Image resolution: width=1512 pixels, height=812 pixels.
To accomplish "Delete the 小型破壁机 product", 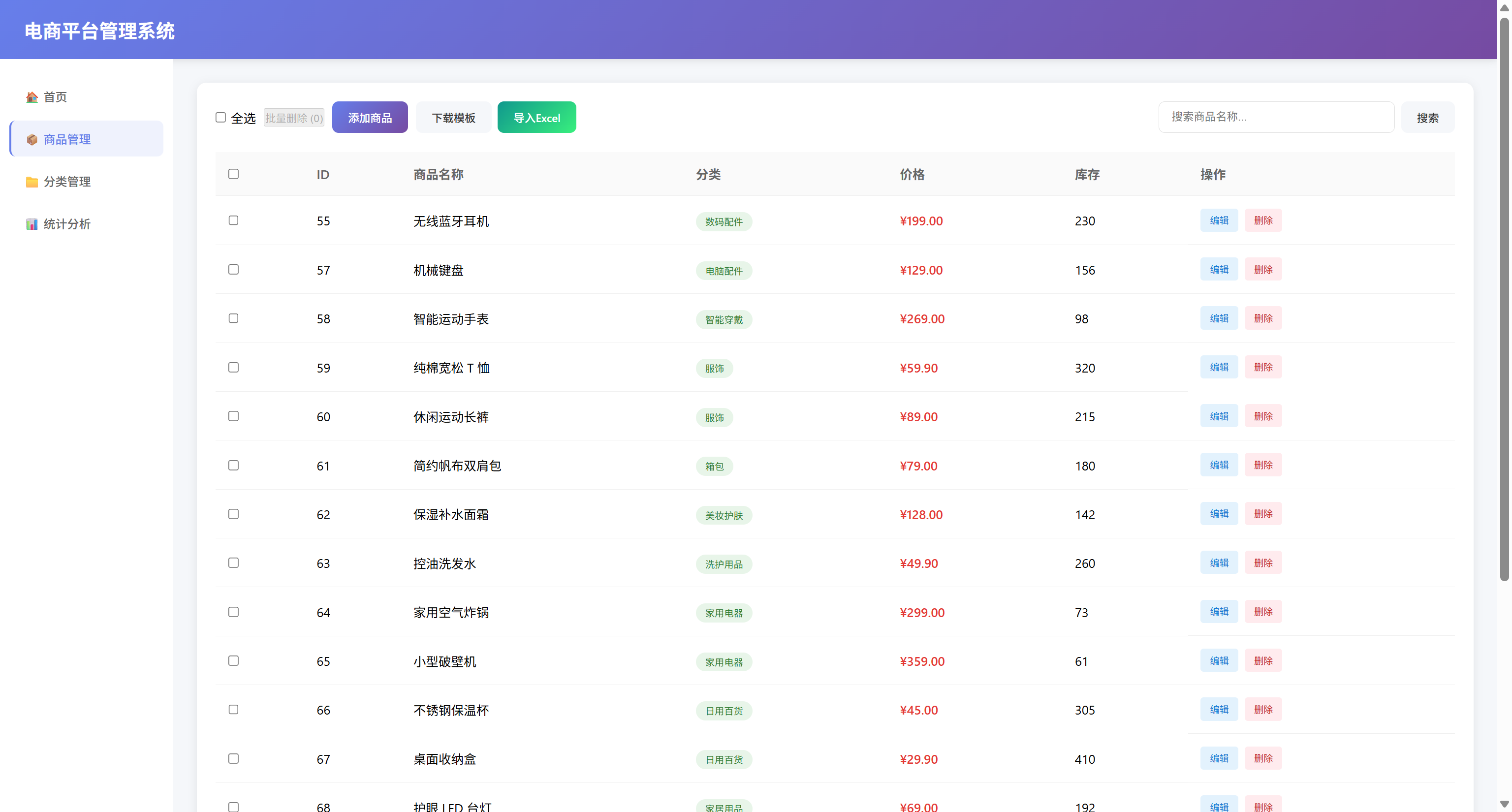I will tap(1263, 660).
